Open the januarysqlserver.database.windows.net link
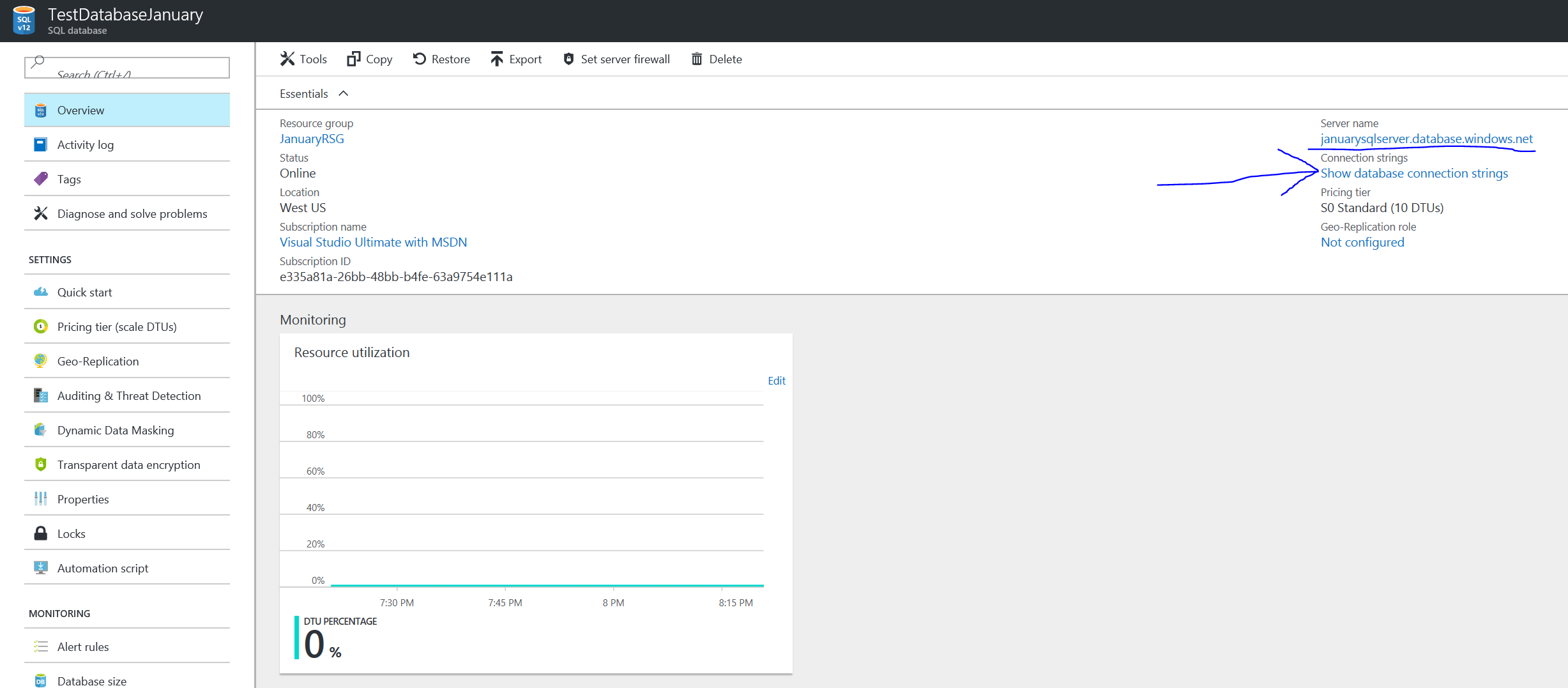Screen dimensions: 1568x688 pos(1427,139)
